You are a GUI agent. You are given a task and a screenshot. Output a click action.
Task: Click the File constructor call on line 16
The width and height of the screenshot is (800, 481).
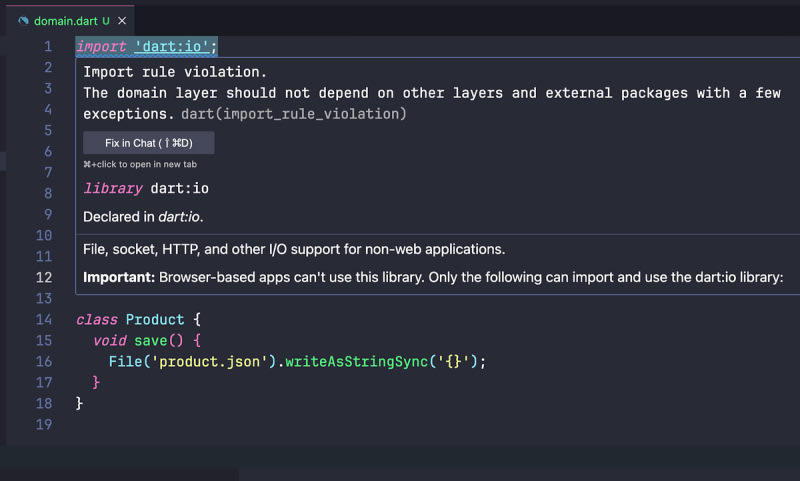click(x=125, y=362)
